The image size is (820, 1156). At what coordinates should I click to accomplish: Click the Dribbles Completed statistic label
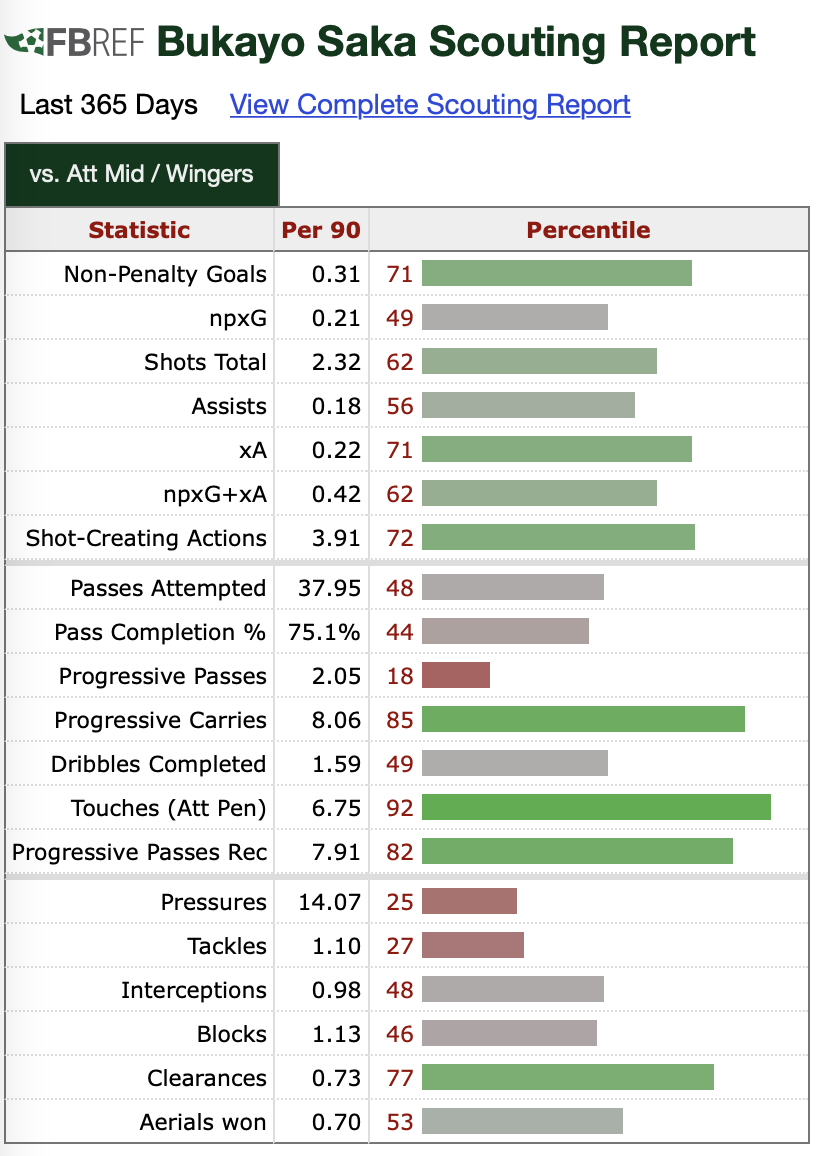[159, 764]
